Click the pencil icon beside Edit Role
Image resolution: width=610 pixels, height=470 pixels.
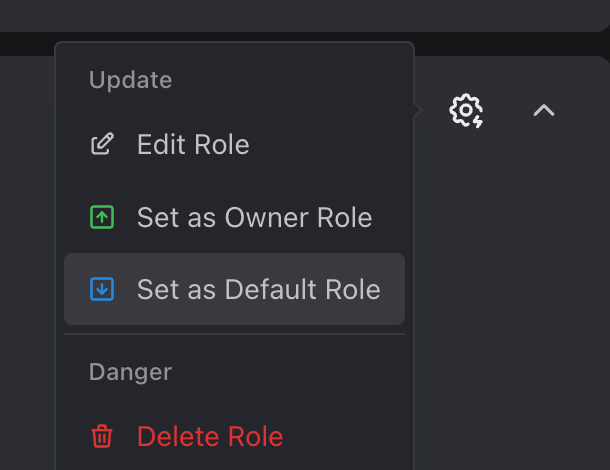[102, 144]
